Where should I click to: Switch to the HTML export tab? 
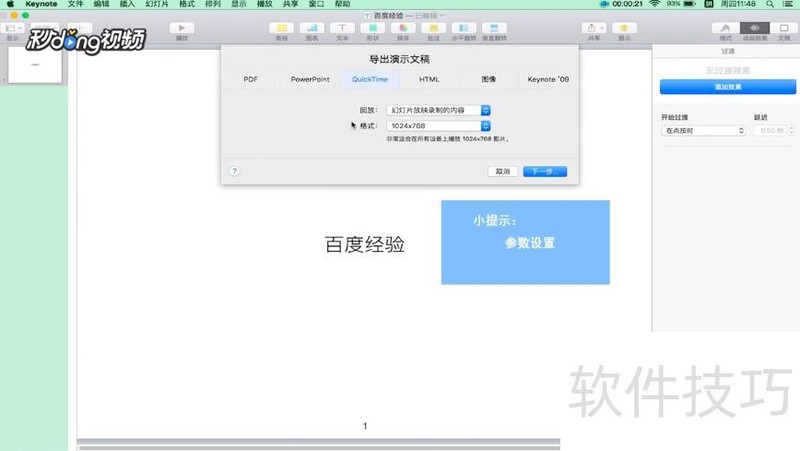pyautogui.click(x=429, y=80)
